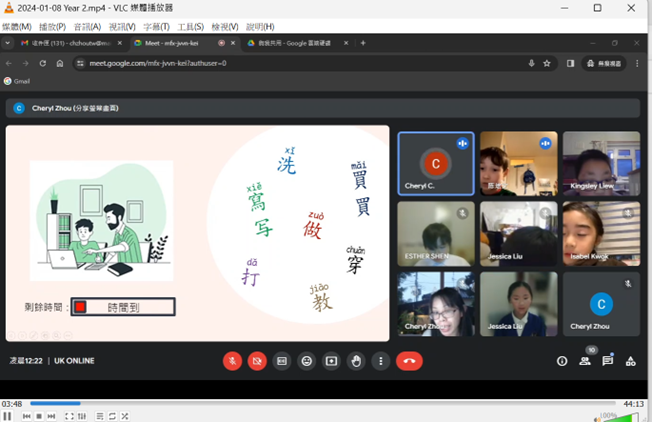Turn on the camera in Meet
Screen dimensions: 652x422
pyautogui.click(x=257, y=361)
